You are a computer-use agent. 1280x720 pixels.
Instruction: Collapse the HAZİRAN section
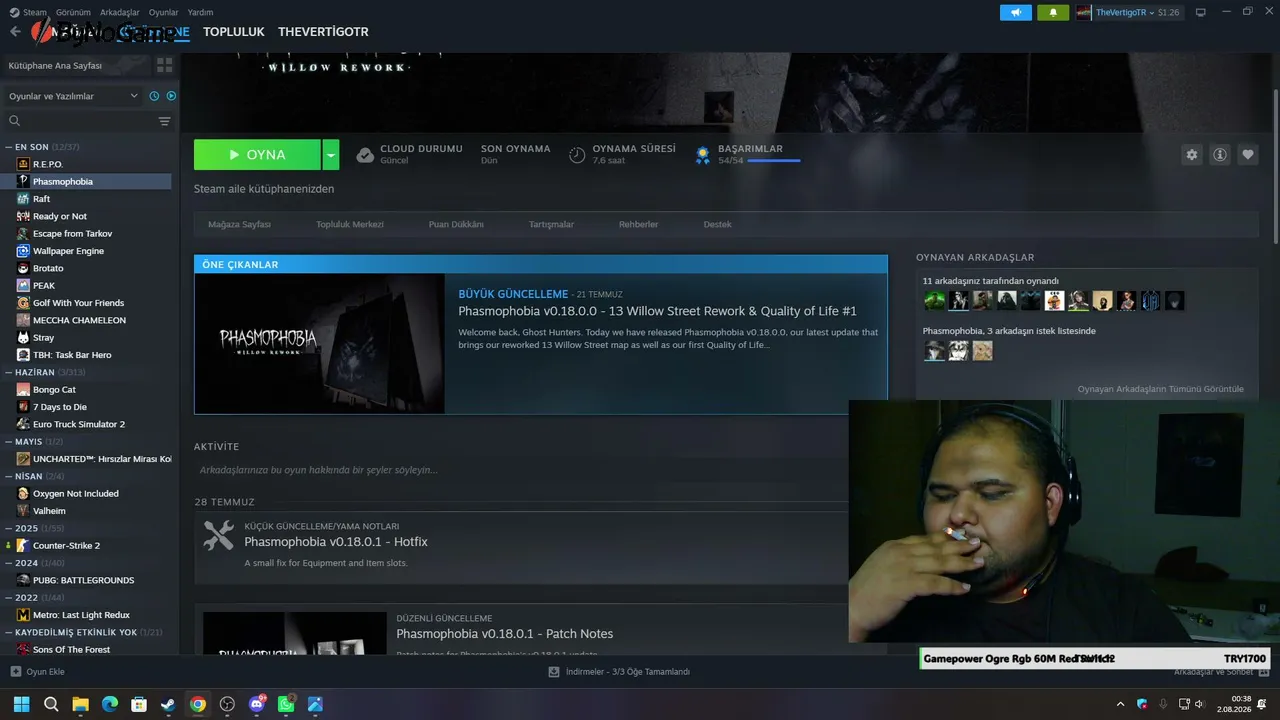pyautogui.click(x=9, y=372)
